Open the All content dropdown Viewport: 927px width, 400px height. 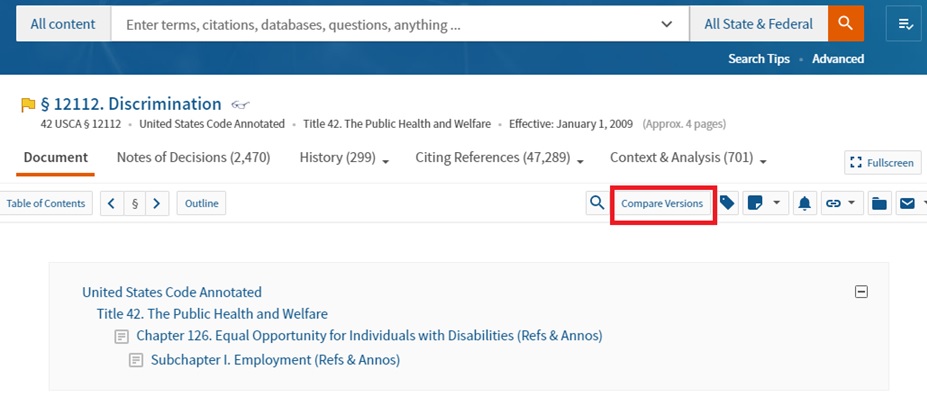click(63, 24)
